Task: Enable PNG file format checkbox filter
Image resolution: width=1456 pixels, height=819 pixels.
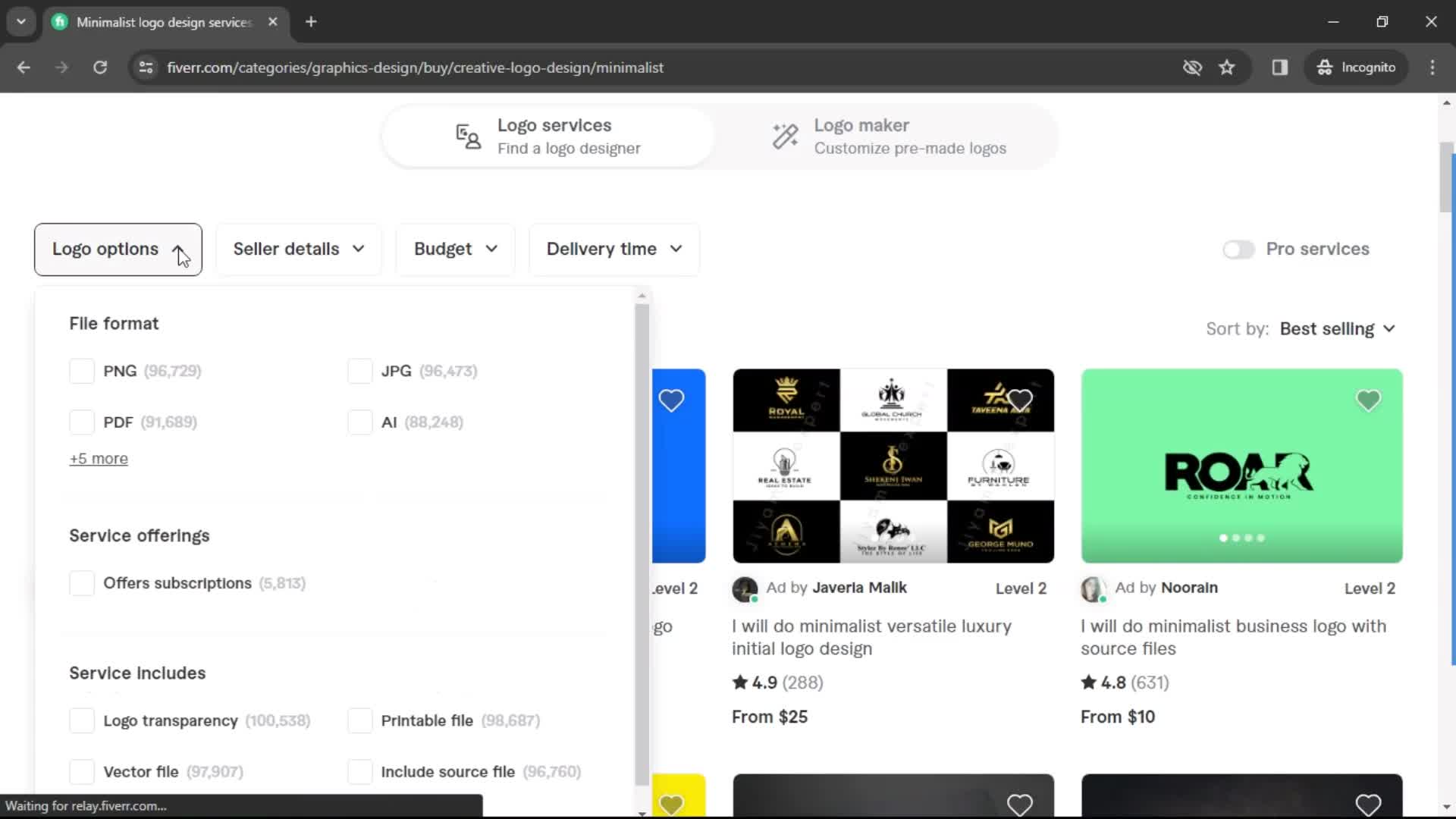Action: [79, 371]
